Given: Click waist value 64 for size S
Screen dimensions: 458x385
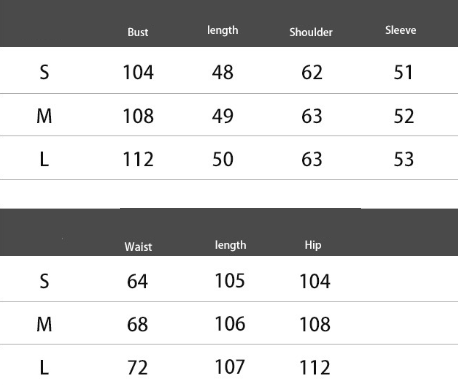Looking at the screenshot, I should (137, 281).
